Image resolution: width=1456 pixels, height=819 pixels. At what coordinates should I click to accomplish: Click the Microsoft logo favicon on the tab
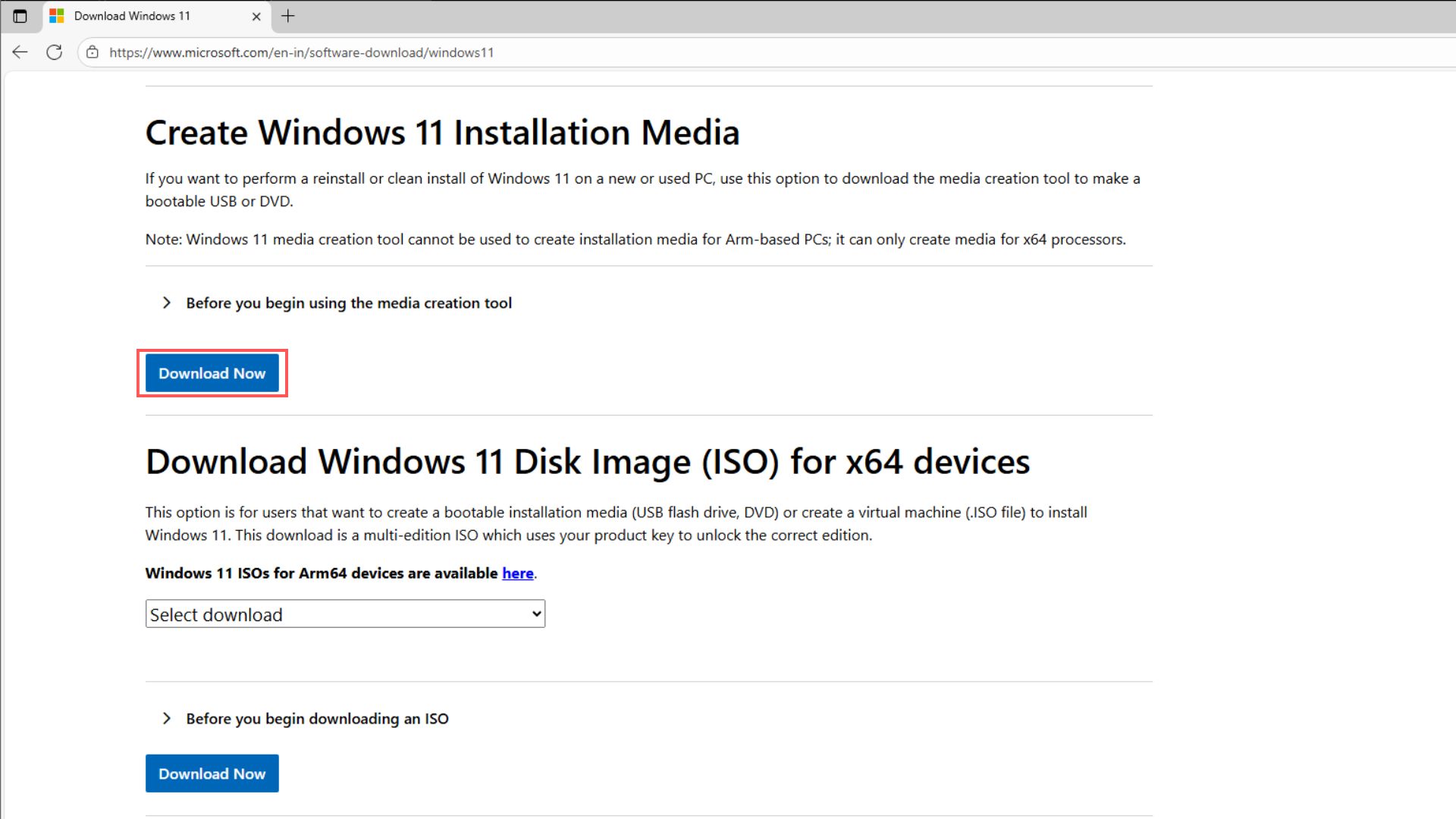coord(56,15)
